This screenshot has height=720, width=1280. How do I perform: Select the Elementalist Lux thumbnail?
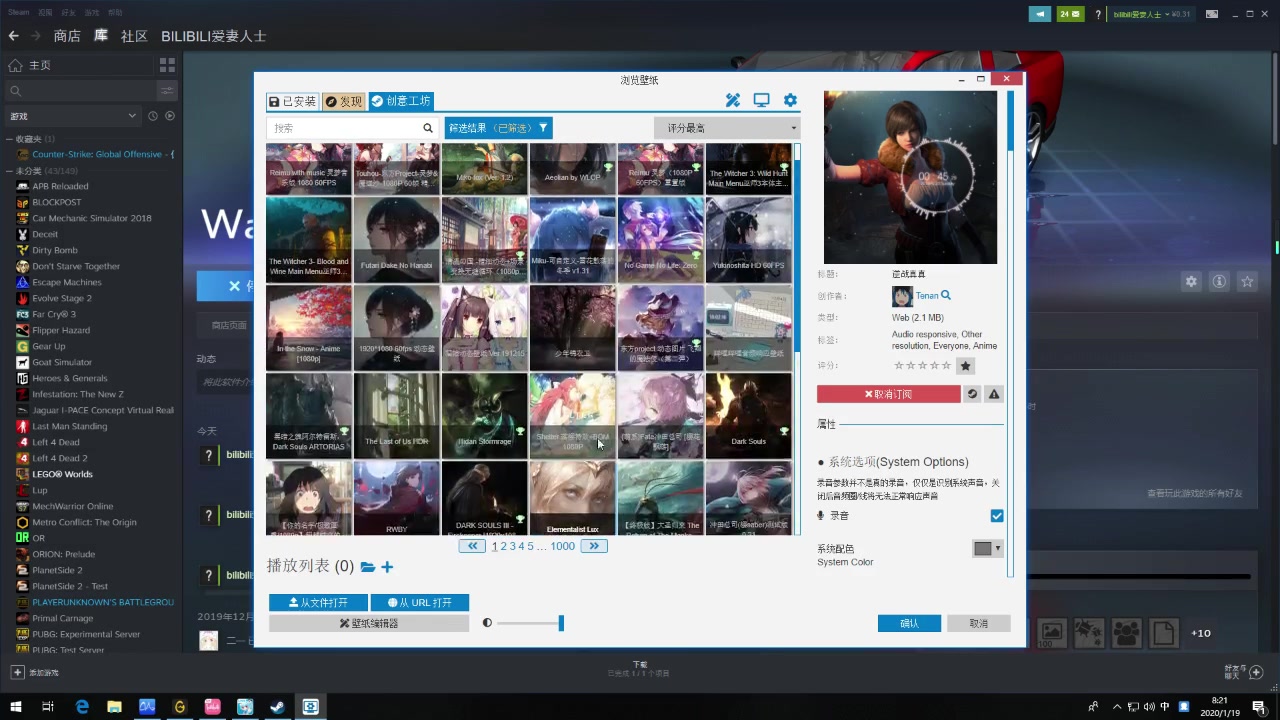click(x=572, y=498)
